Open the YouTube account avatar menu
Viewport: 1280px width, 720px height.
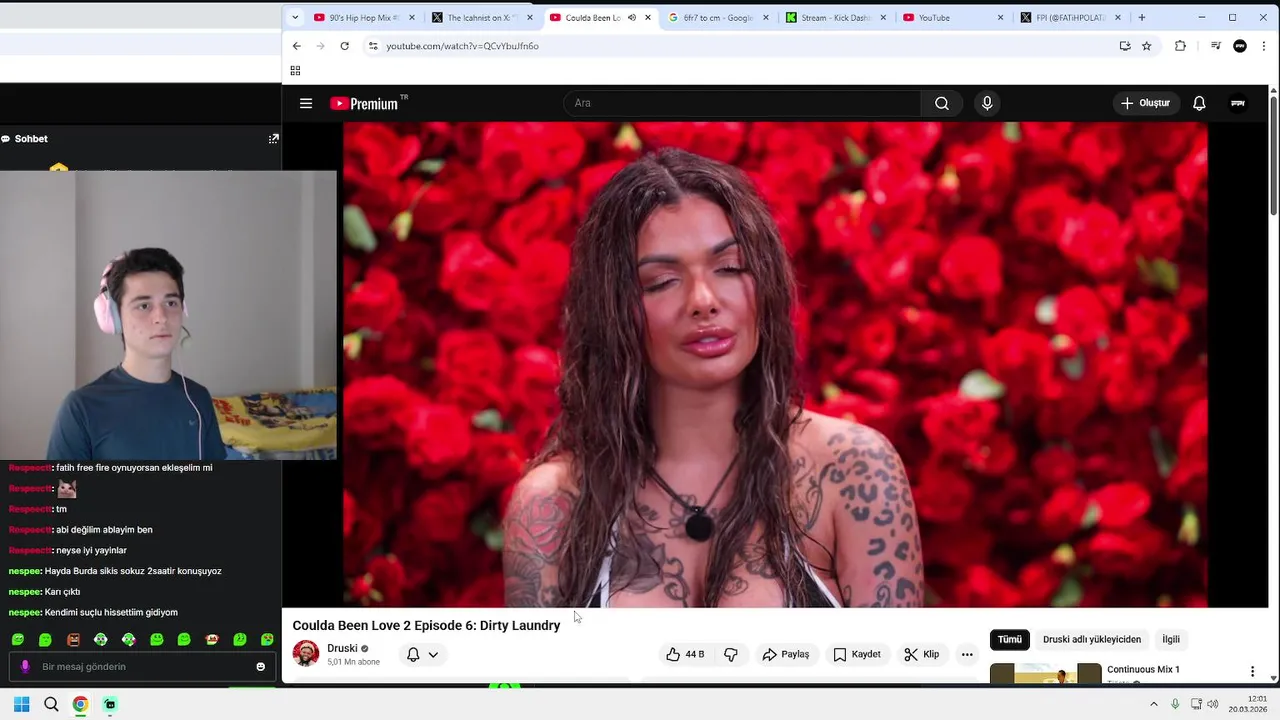pos(1238,103)
